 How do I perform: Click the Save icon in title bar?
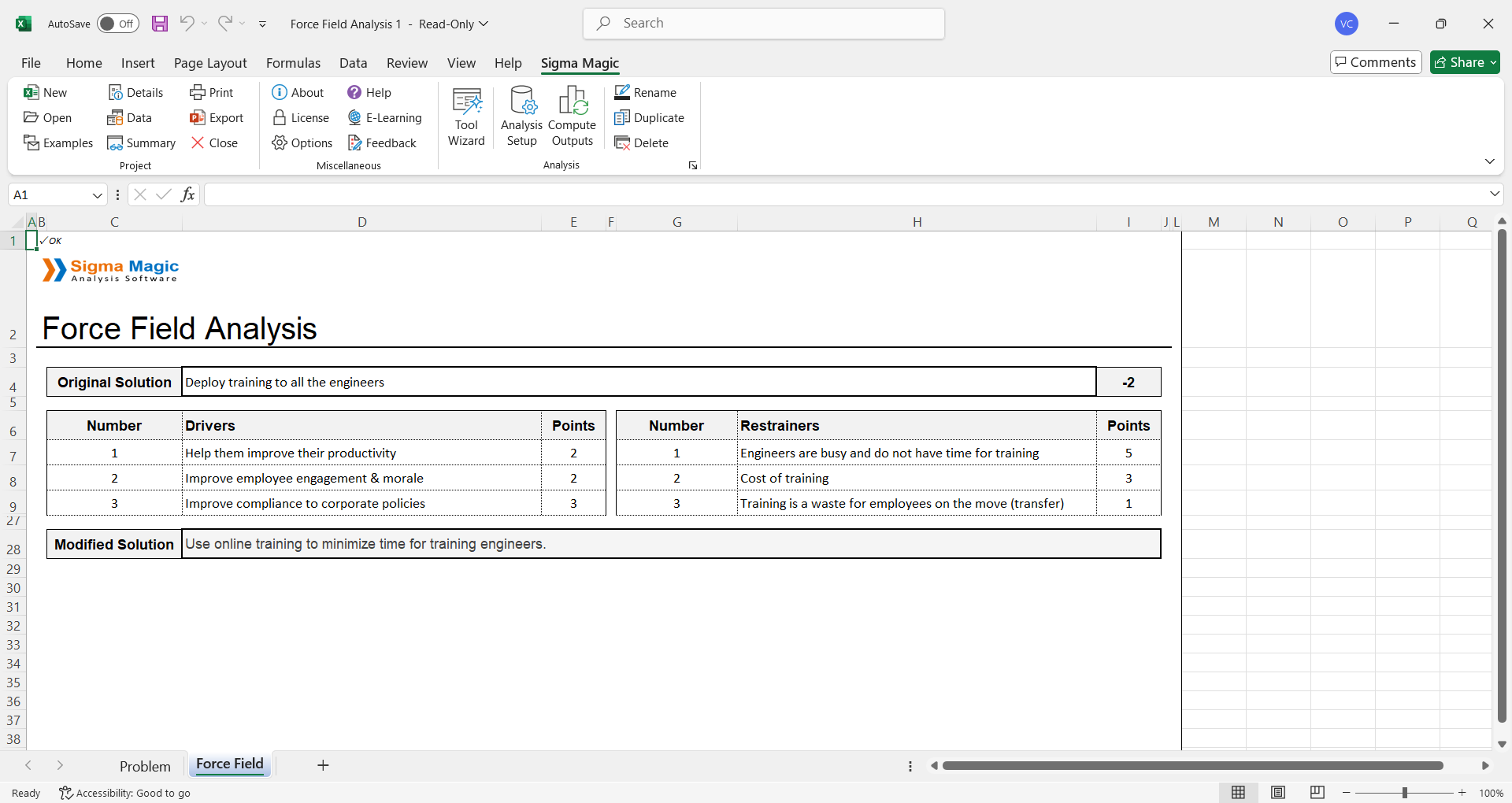pos(160,24)
